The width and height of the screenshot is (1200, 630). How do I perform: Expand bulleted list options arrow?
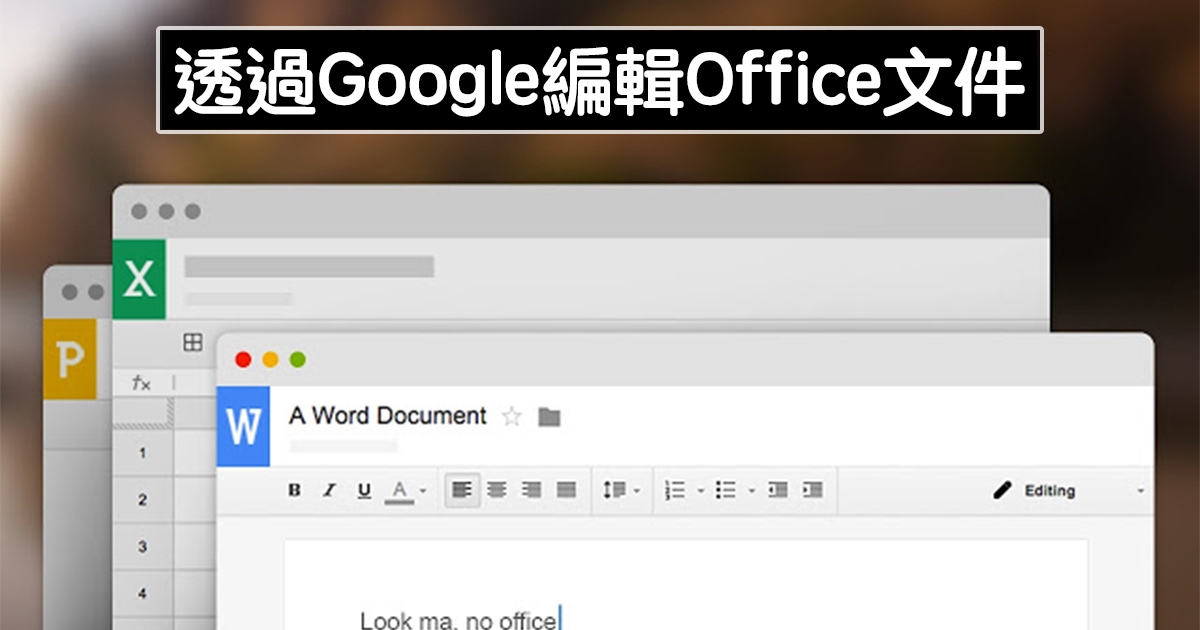751,491
